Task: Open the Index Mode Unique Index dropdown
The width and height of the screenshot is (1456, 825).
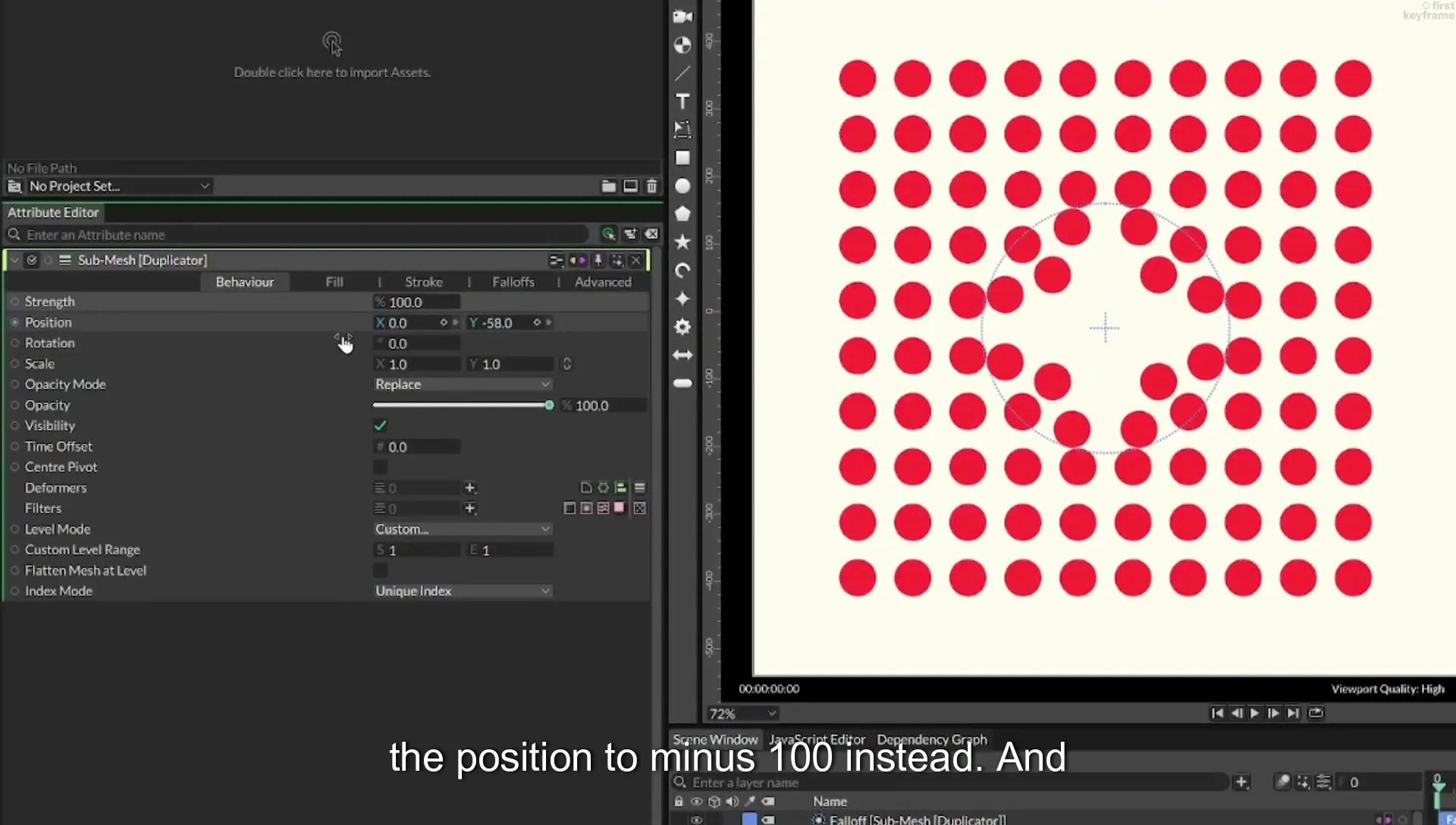Action: pyautogui.click(x=463, y=591)
